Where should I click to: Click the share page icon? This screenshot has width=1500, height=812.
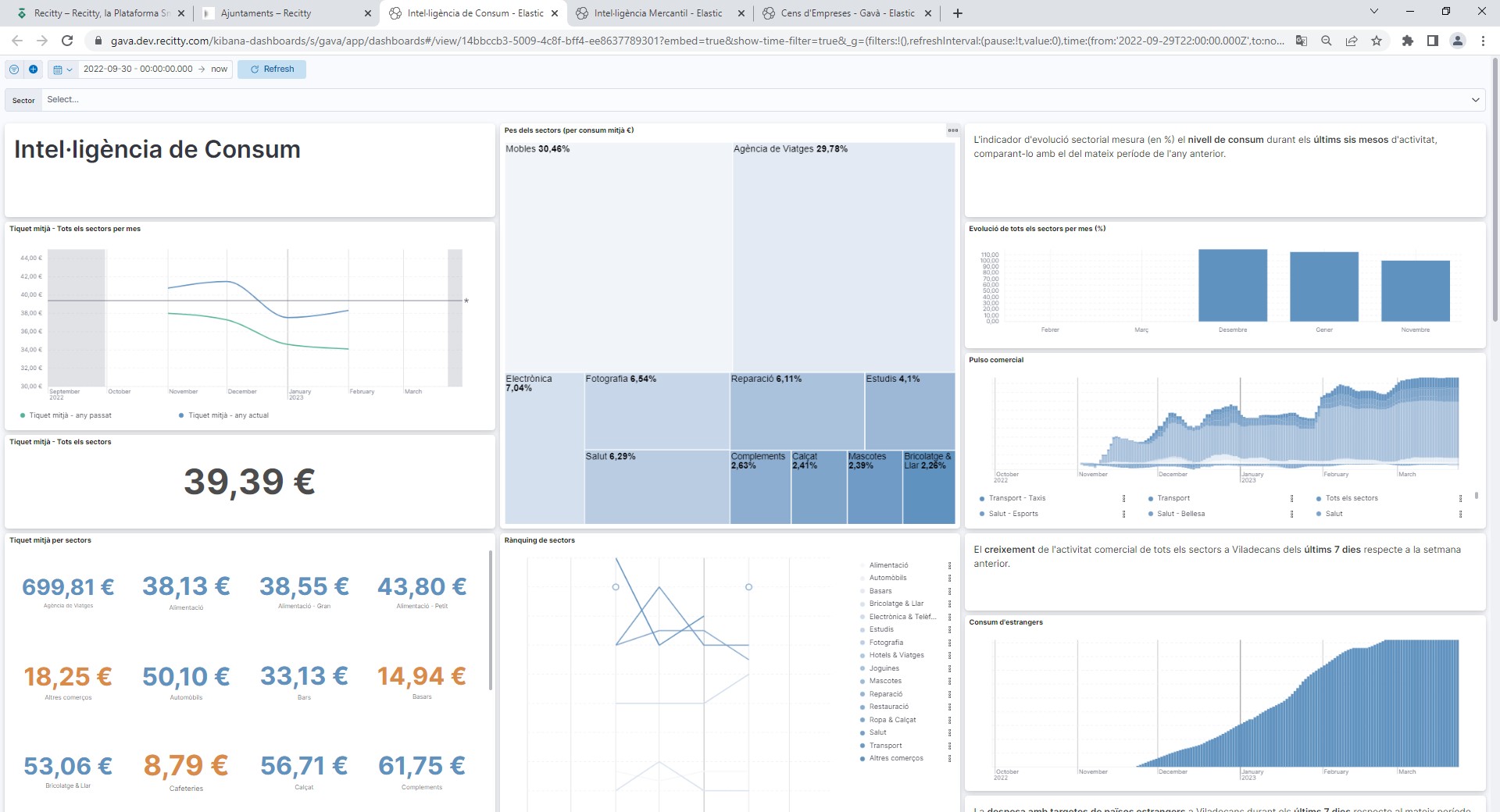pos(1352,41)
